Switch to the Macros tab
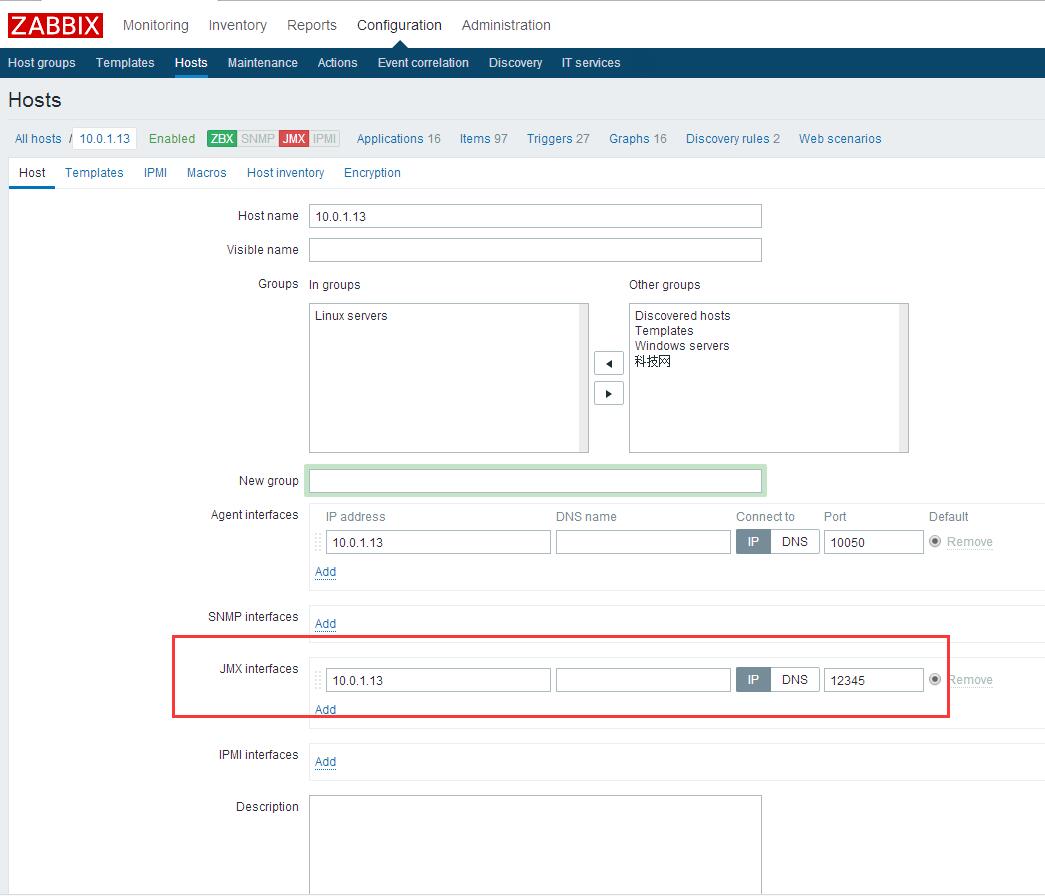 [207, 173]
